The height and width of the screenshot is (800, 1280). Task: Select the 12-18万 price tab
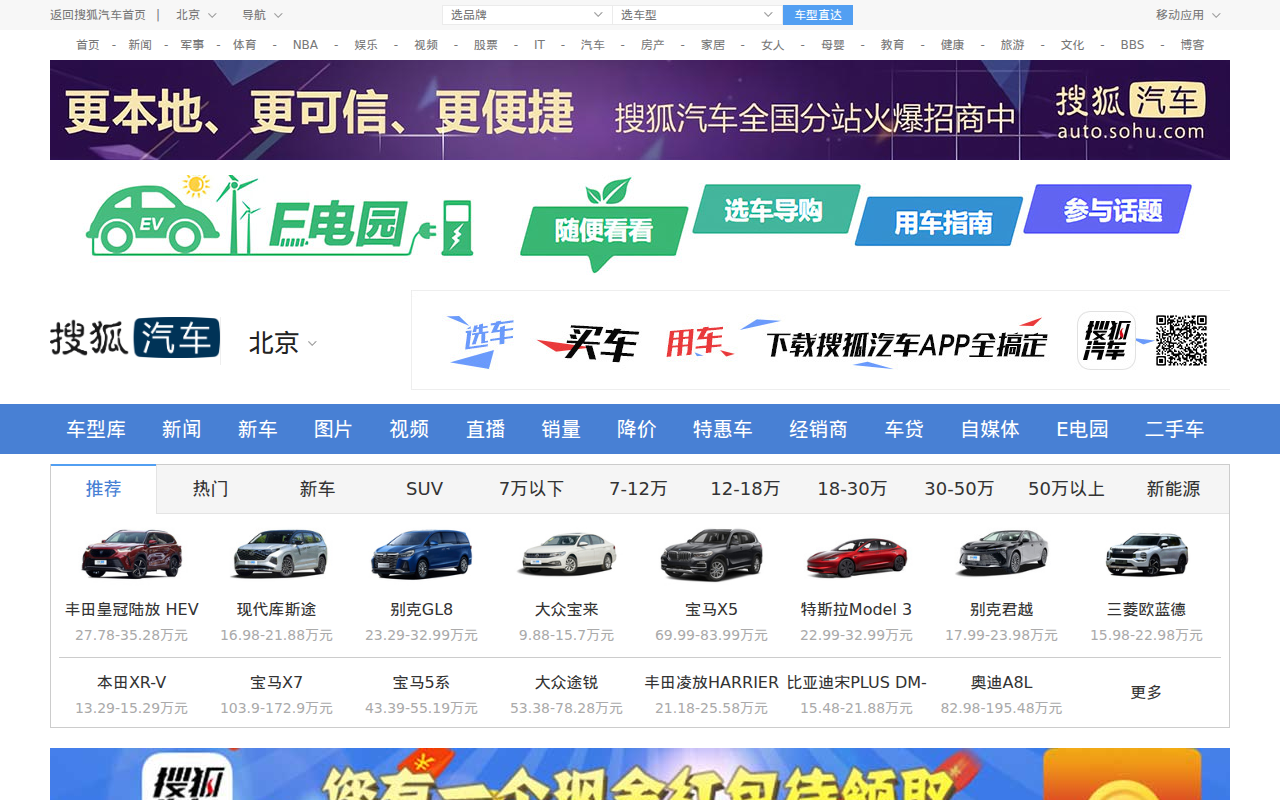pyautogui.click(x=745, y=489)
